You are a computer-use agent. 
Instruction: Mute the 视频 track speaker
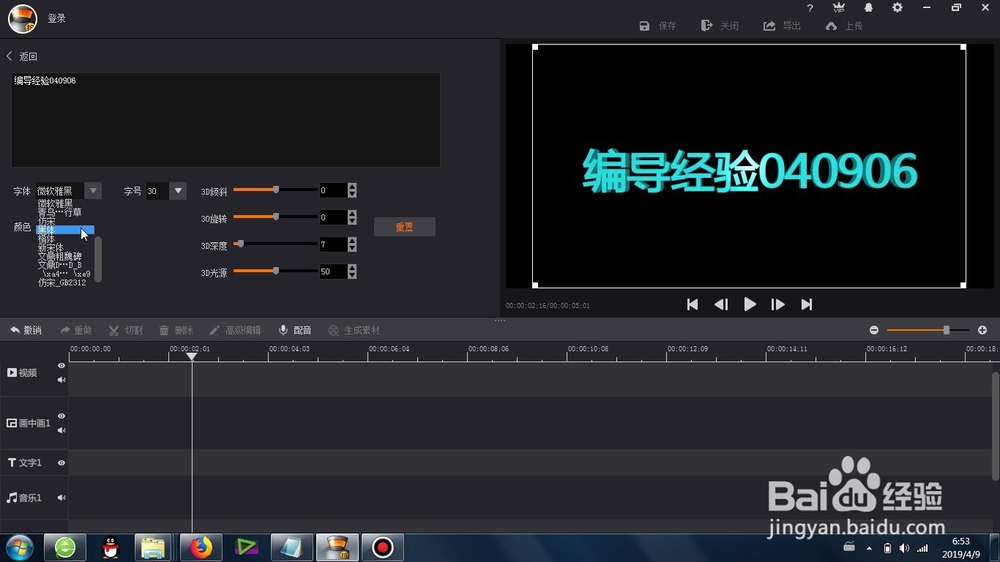[x=61, y=380]
